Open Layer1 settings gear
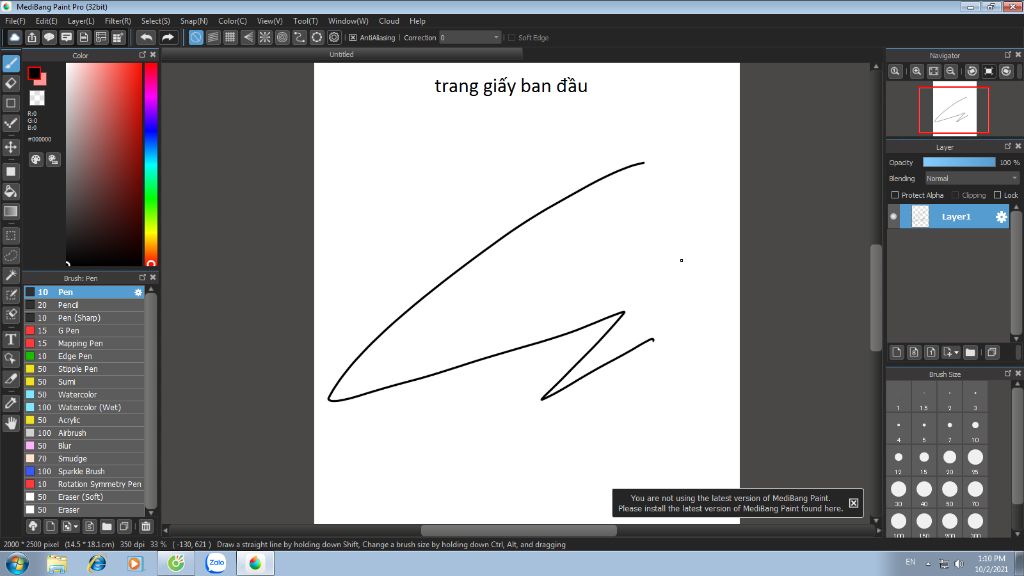This screenshot has height=576, width=1024. [x=1001, y=217]
